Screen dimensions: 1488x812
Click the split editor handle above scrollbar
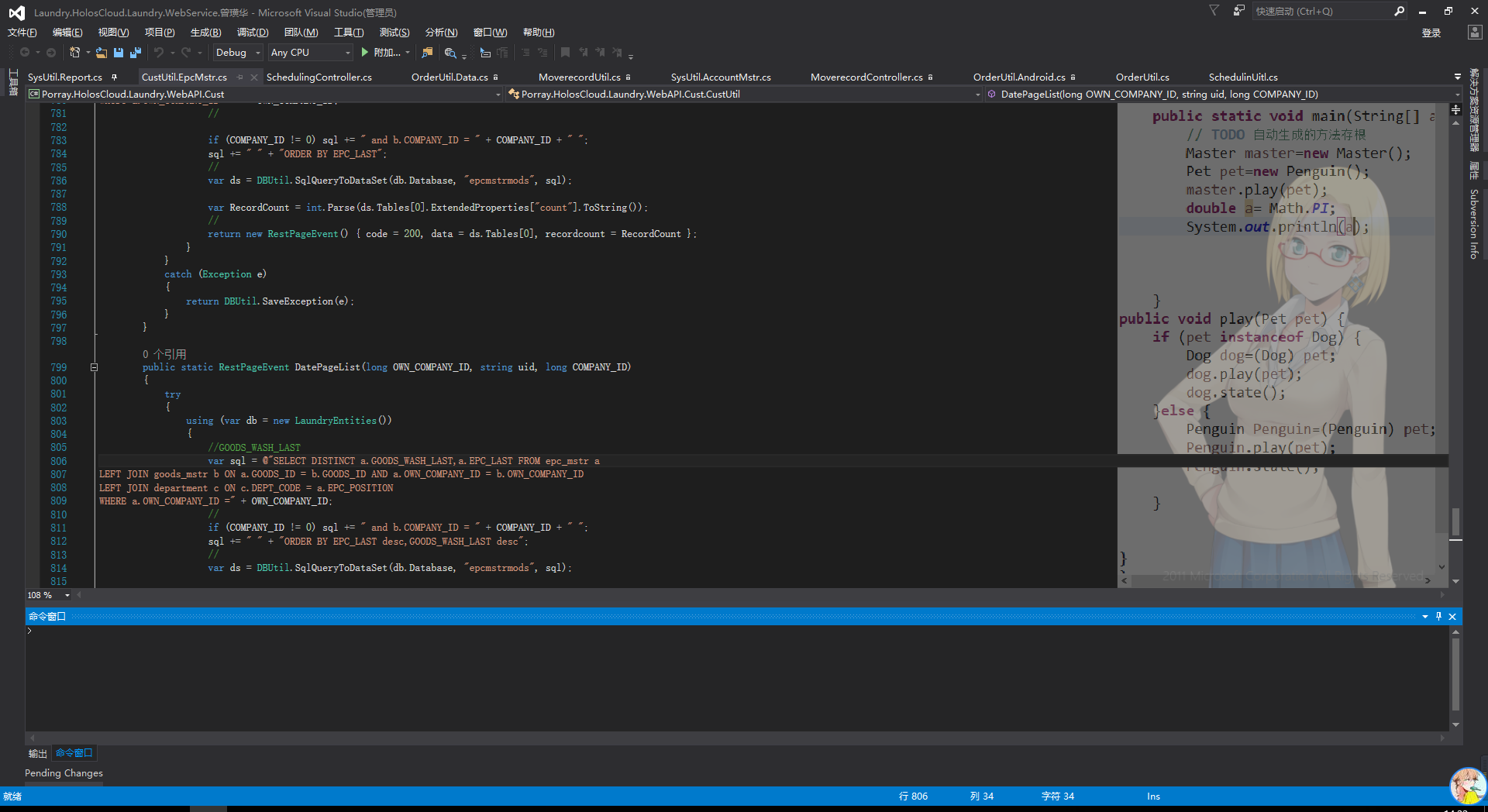click(x=1455, y=110)
